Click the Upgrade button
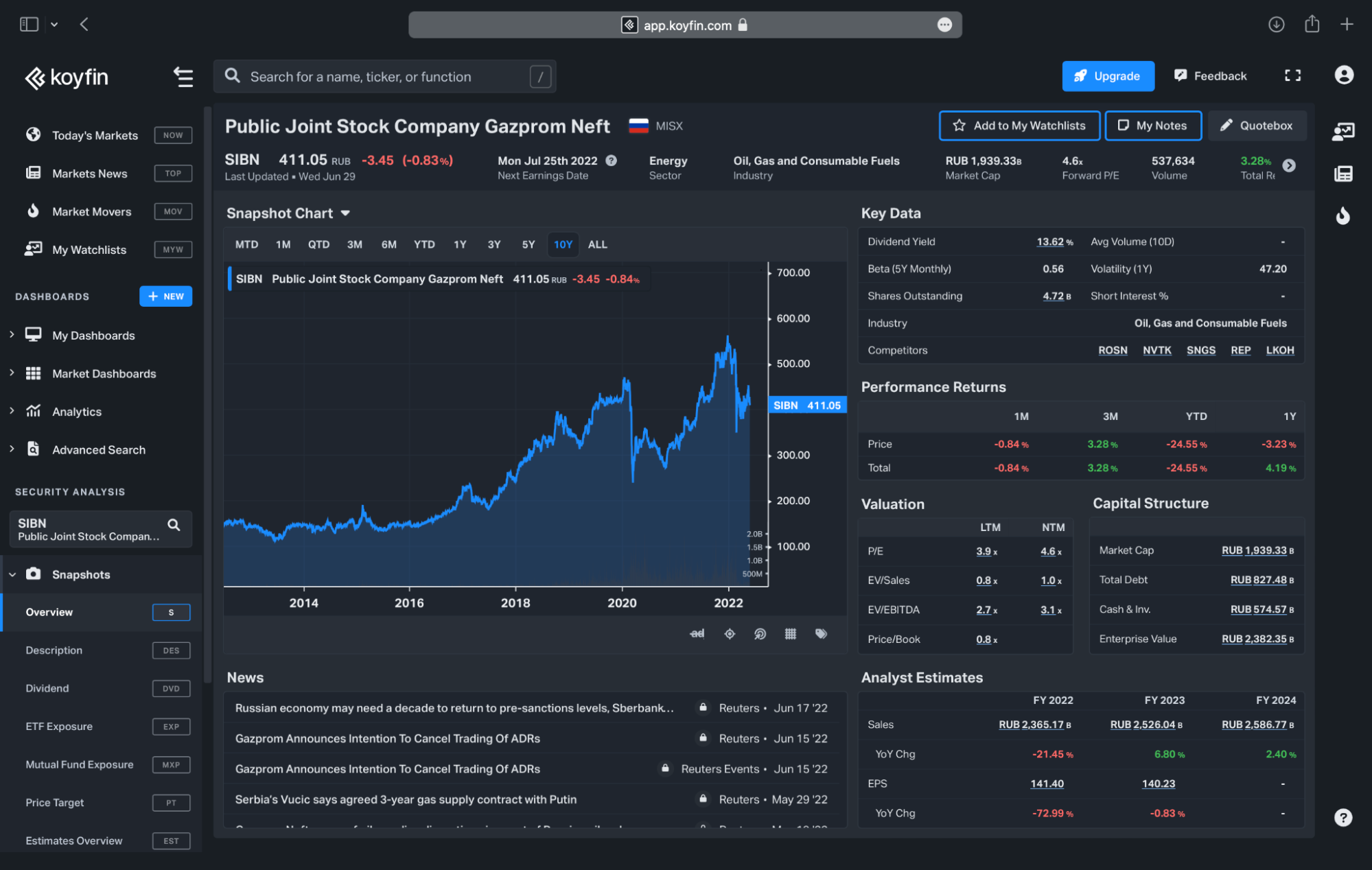The image size is (1372, 870). point(1107,75)
